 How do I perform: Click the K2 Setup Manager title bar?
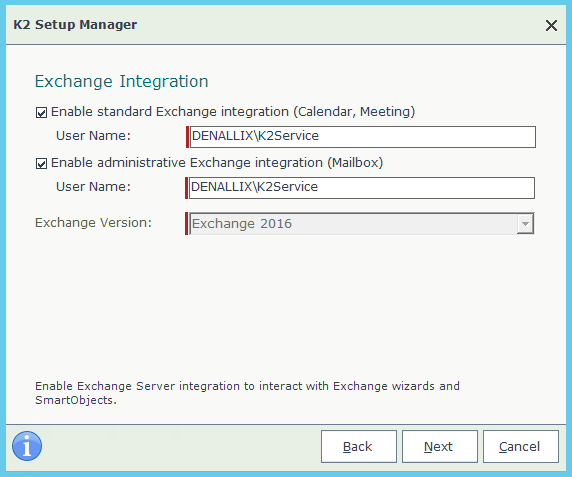coord(274,25)
